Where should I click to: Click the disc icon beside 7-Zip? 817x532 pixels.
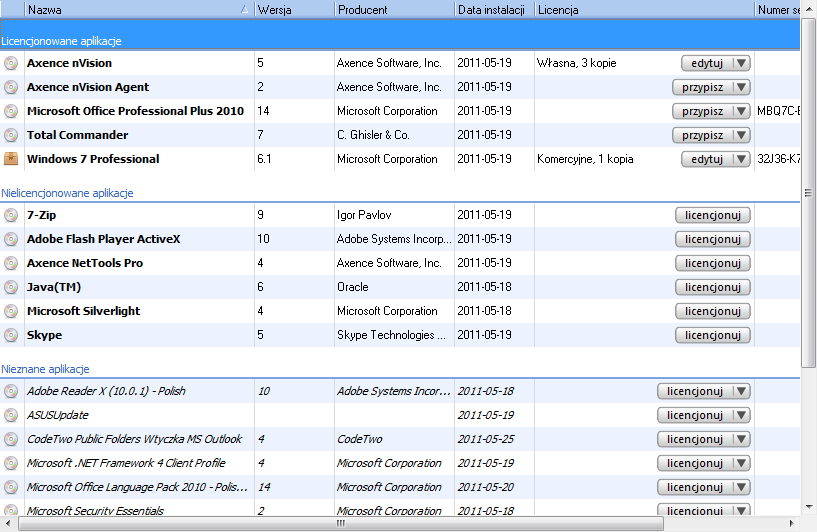point(11,215)
